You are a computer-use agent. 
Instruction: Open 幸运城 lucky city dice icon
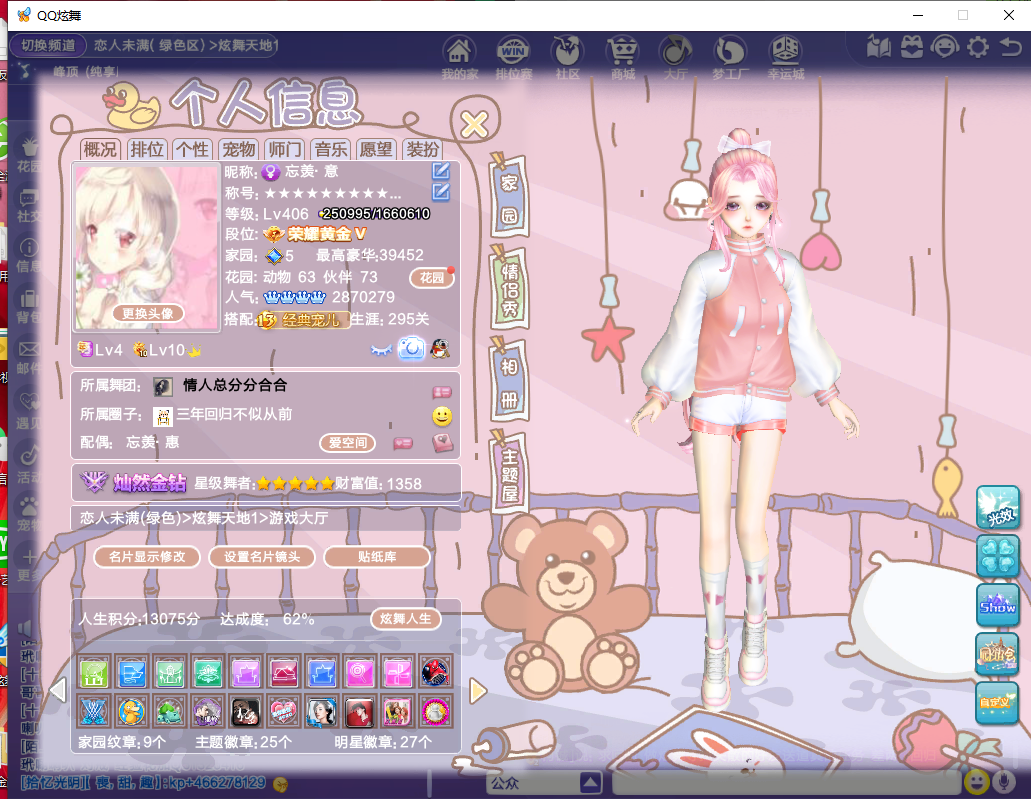coord(786,57)
